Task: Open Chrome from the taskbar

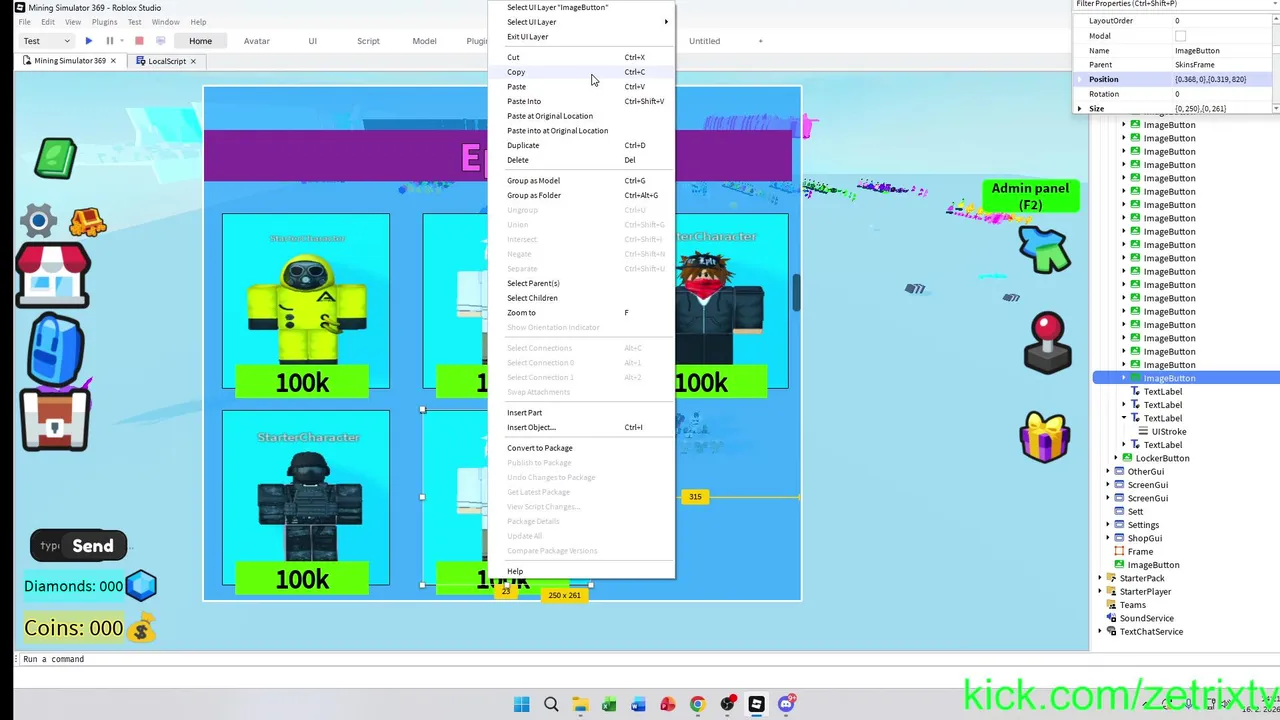Action: pos(697,705)
